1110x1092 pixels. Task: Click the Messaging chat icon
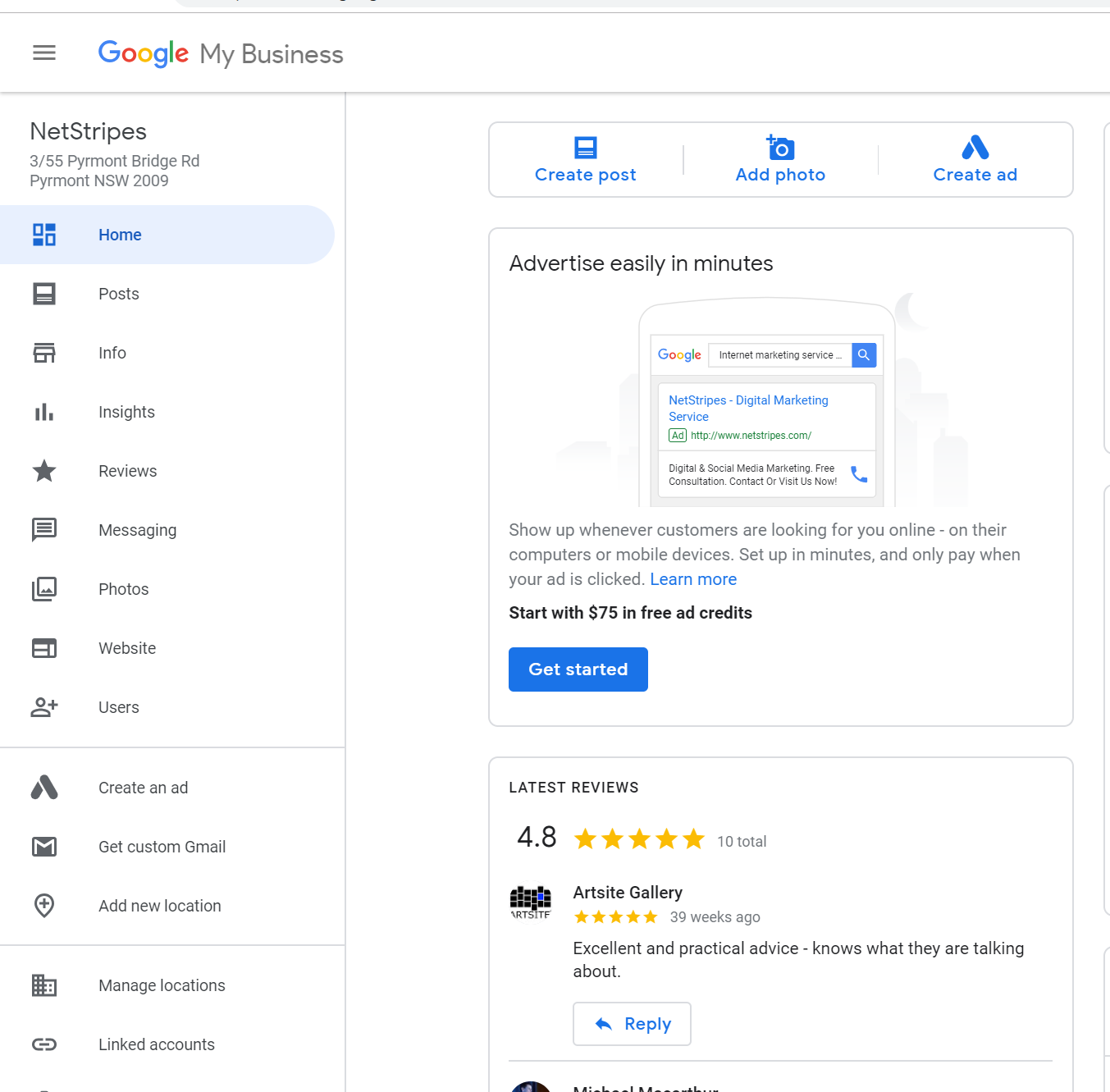click(x=44, y=530)
